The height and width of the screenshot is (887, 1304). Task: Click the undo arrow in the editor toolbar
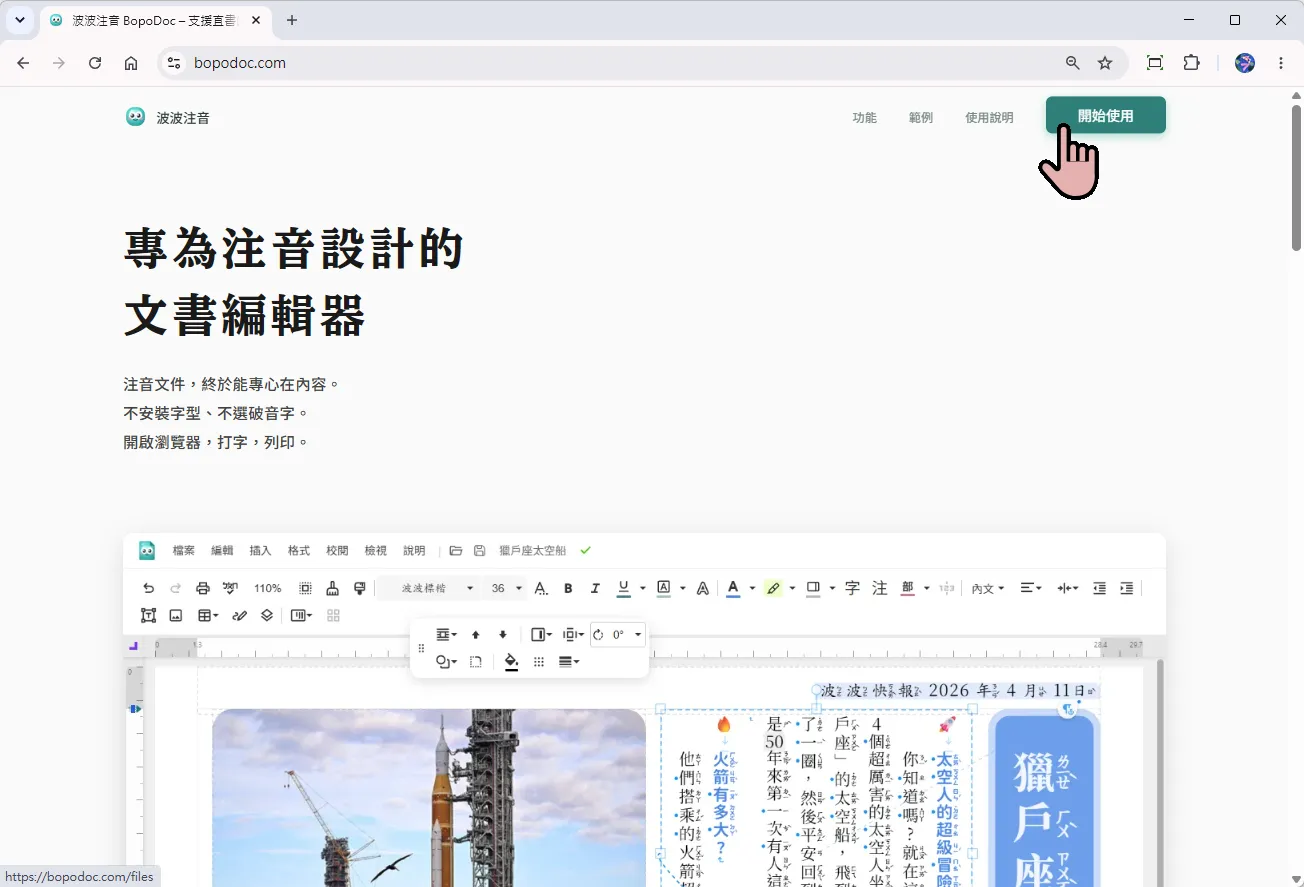149,588
